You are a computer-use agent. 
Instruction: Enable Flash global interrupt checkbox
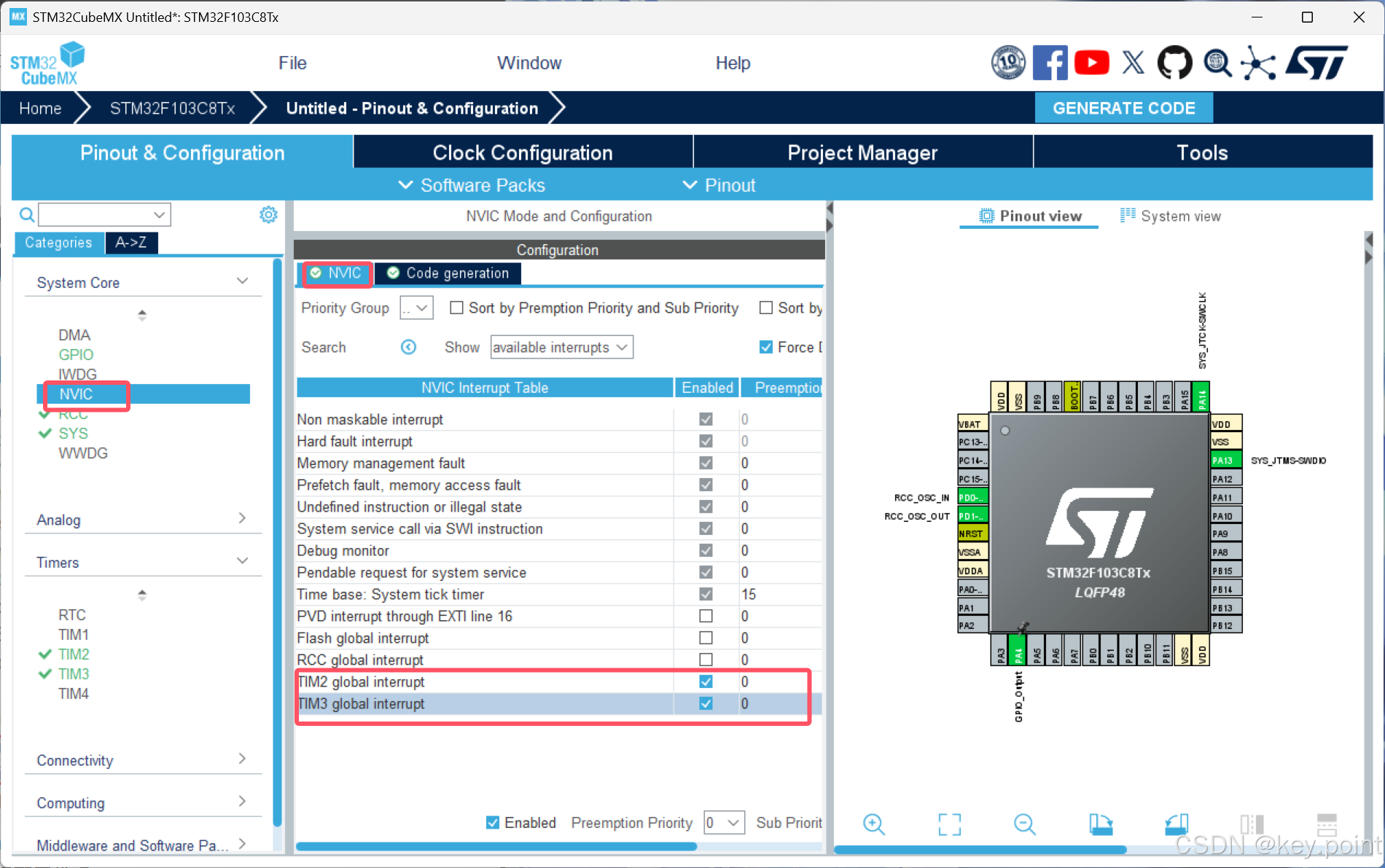click(x=706, y=638)
